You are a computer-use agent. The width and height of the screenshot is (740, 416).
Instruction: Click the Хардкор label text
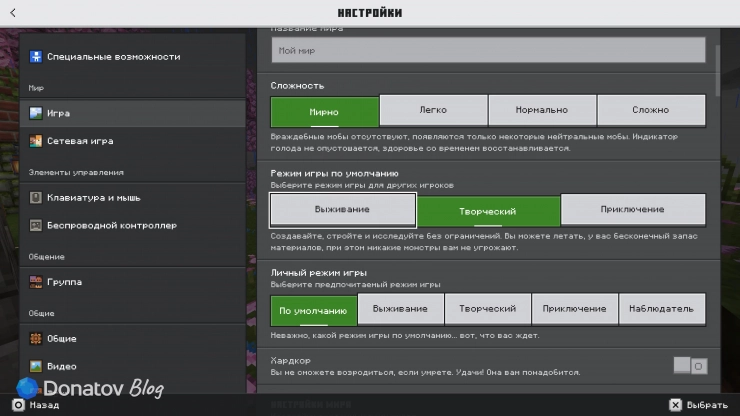[x=291, y=360]
